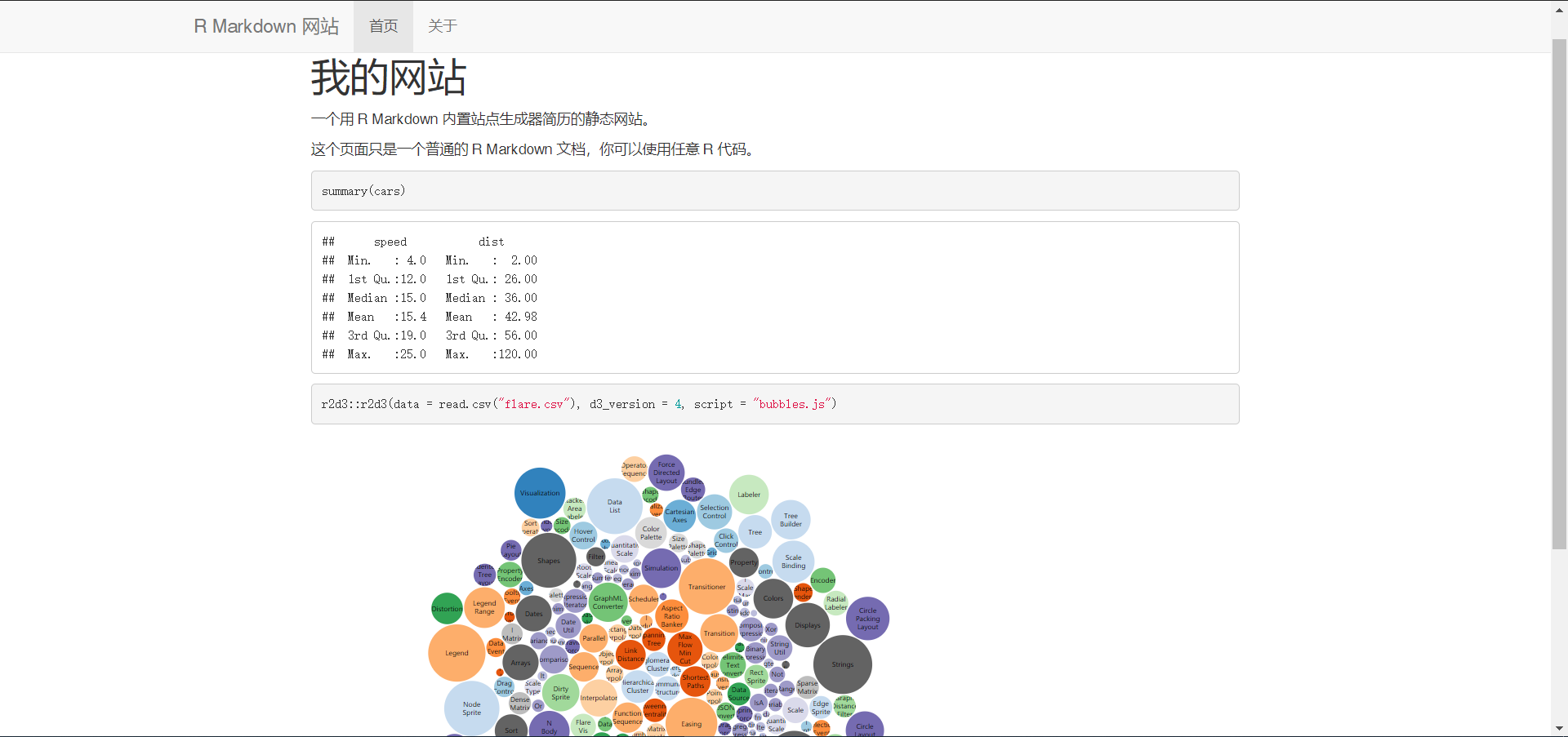The width and height of the screenshot is (1568, 737).
Task: Click the Data List bubble
Action: point(614,506)
